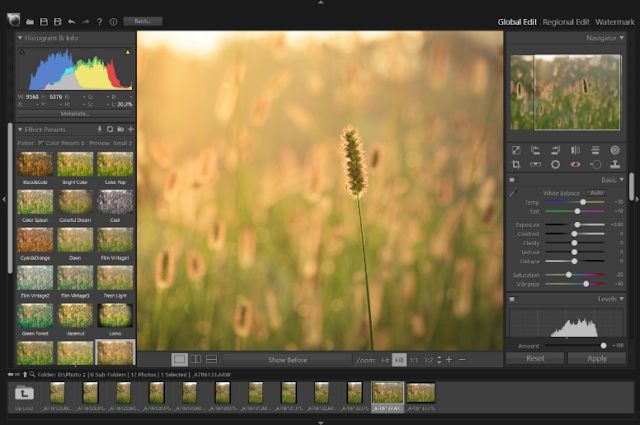Switch to Regional Edit tab
This screenshot has height=425, width=640.
point(566,22)
